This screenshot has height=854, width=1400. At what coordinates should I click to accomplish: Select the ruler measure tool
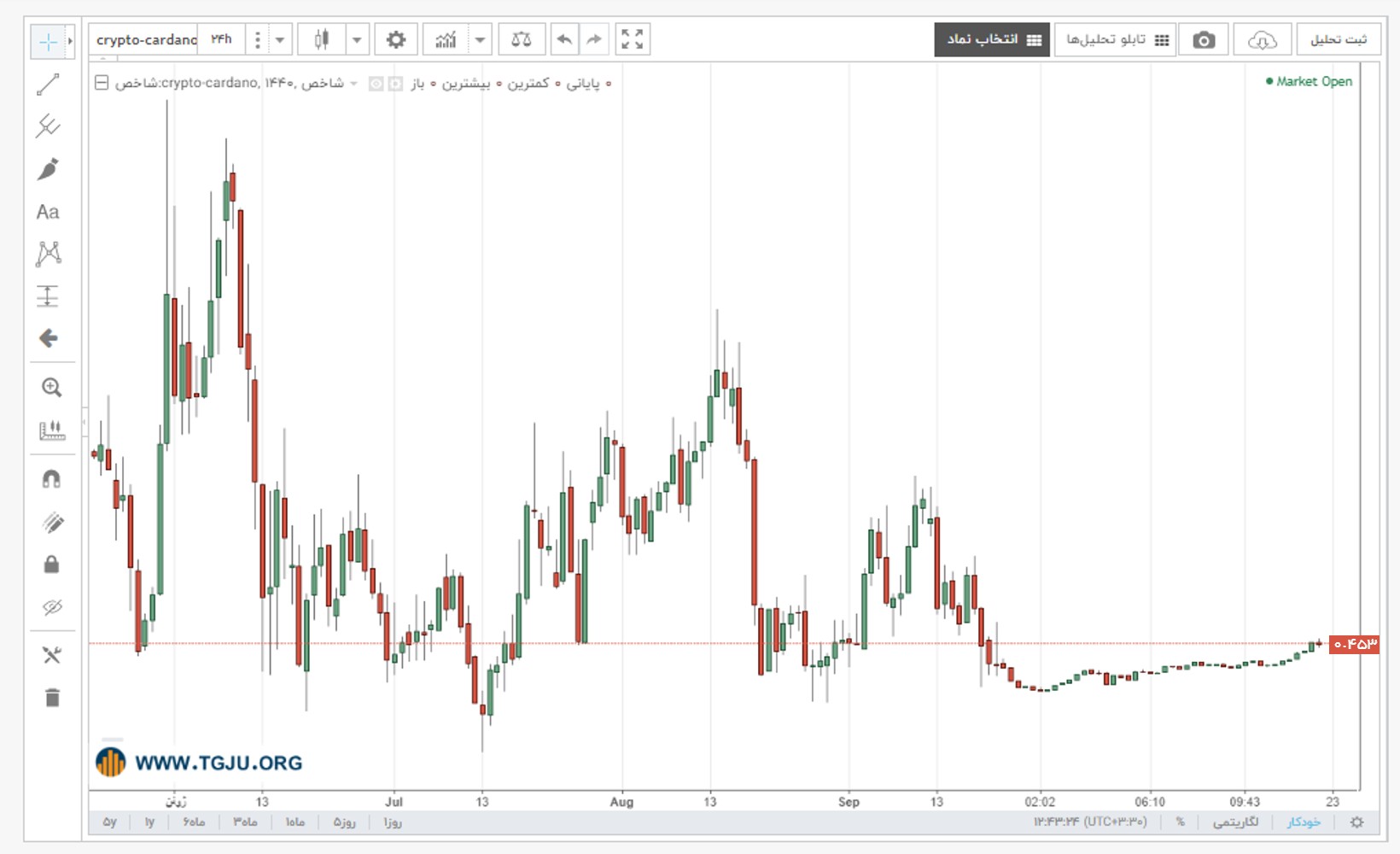point(51,430)
